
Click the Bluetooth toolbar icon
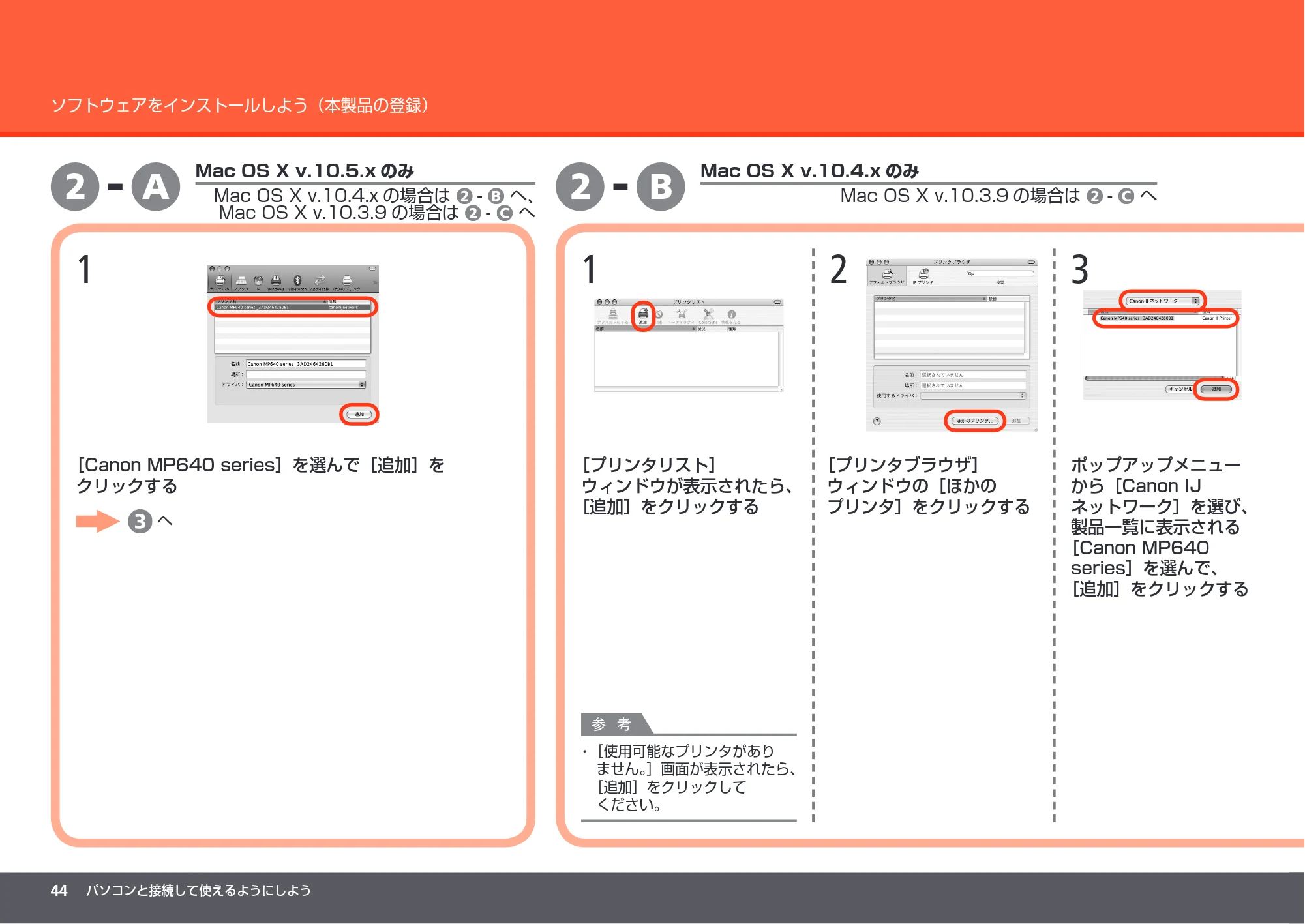(297, 281)
